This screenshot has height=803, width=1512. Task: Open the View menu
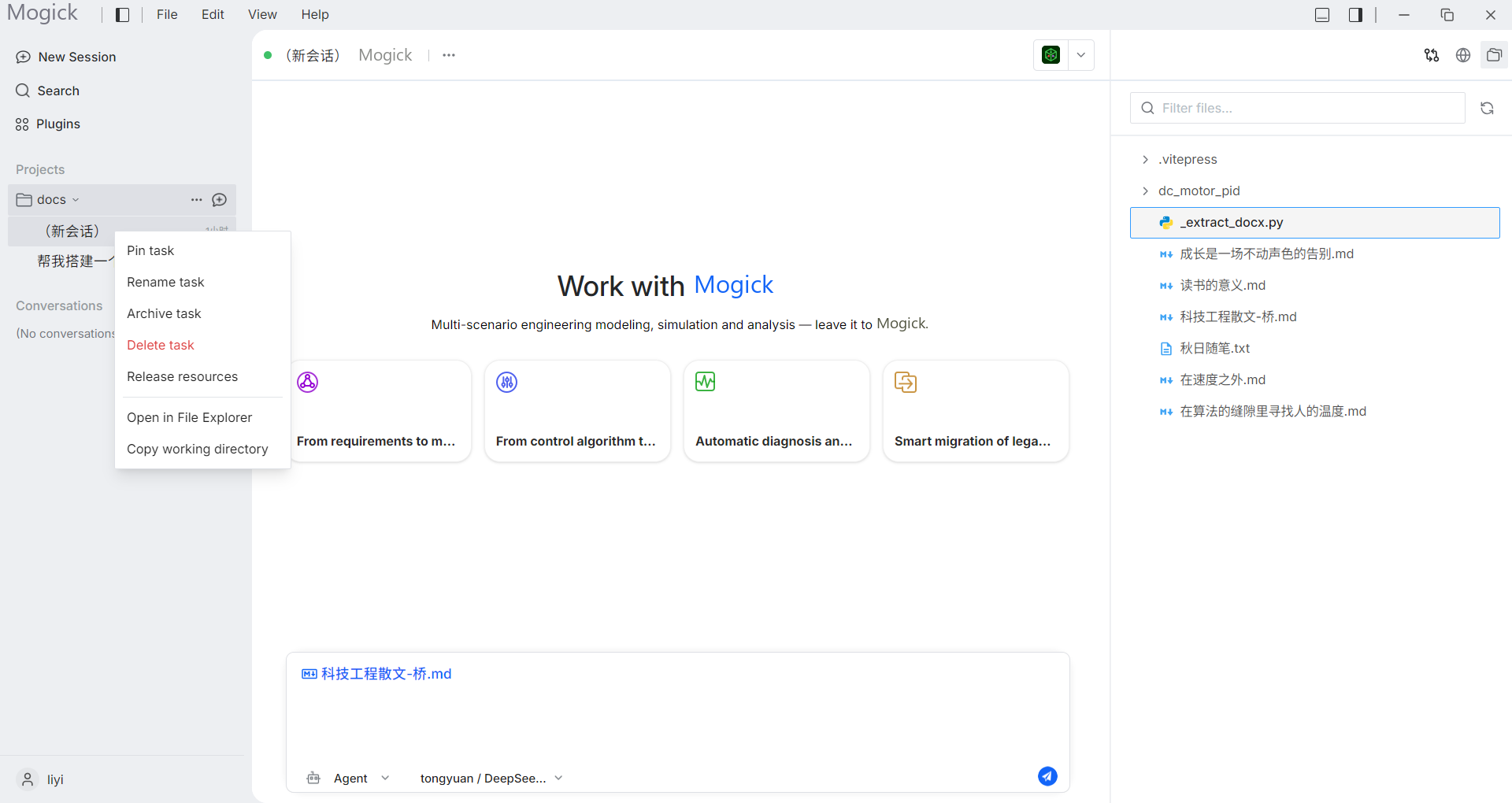(262, 14)
